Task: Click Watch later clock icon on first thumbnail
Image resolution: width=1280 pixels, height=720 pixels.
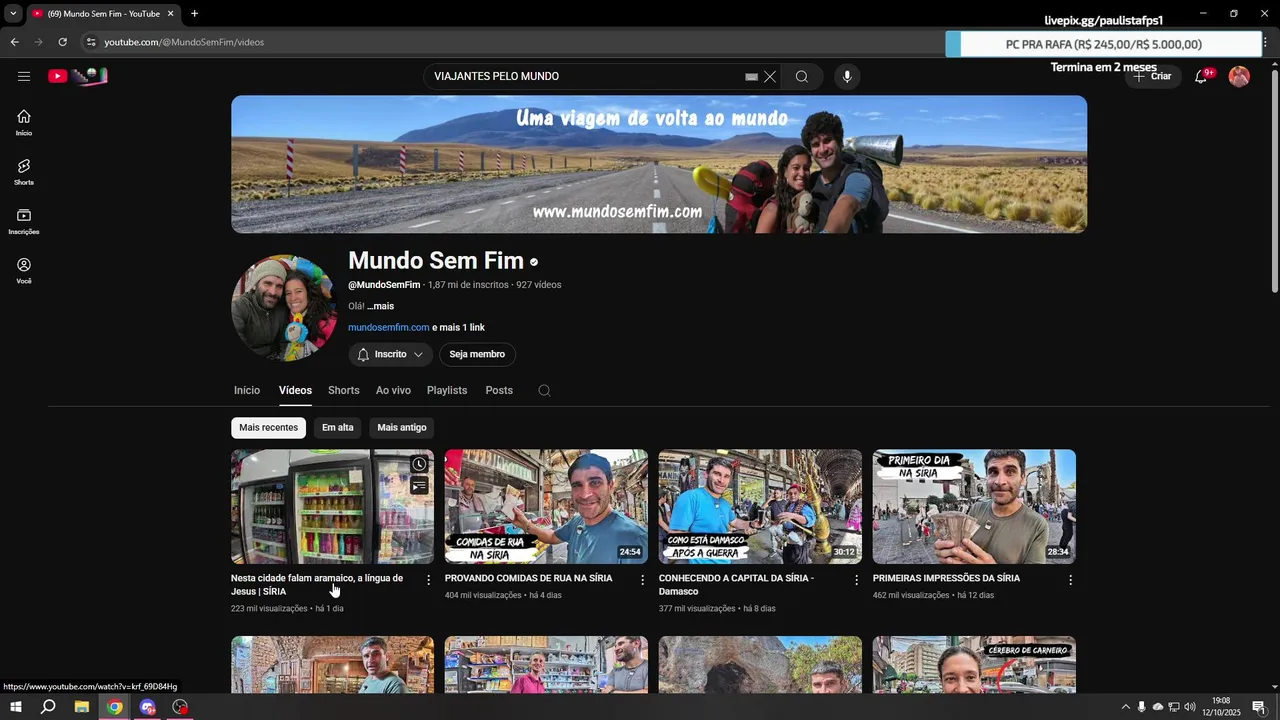Action: [x=419, y=464]
